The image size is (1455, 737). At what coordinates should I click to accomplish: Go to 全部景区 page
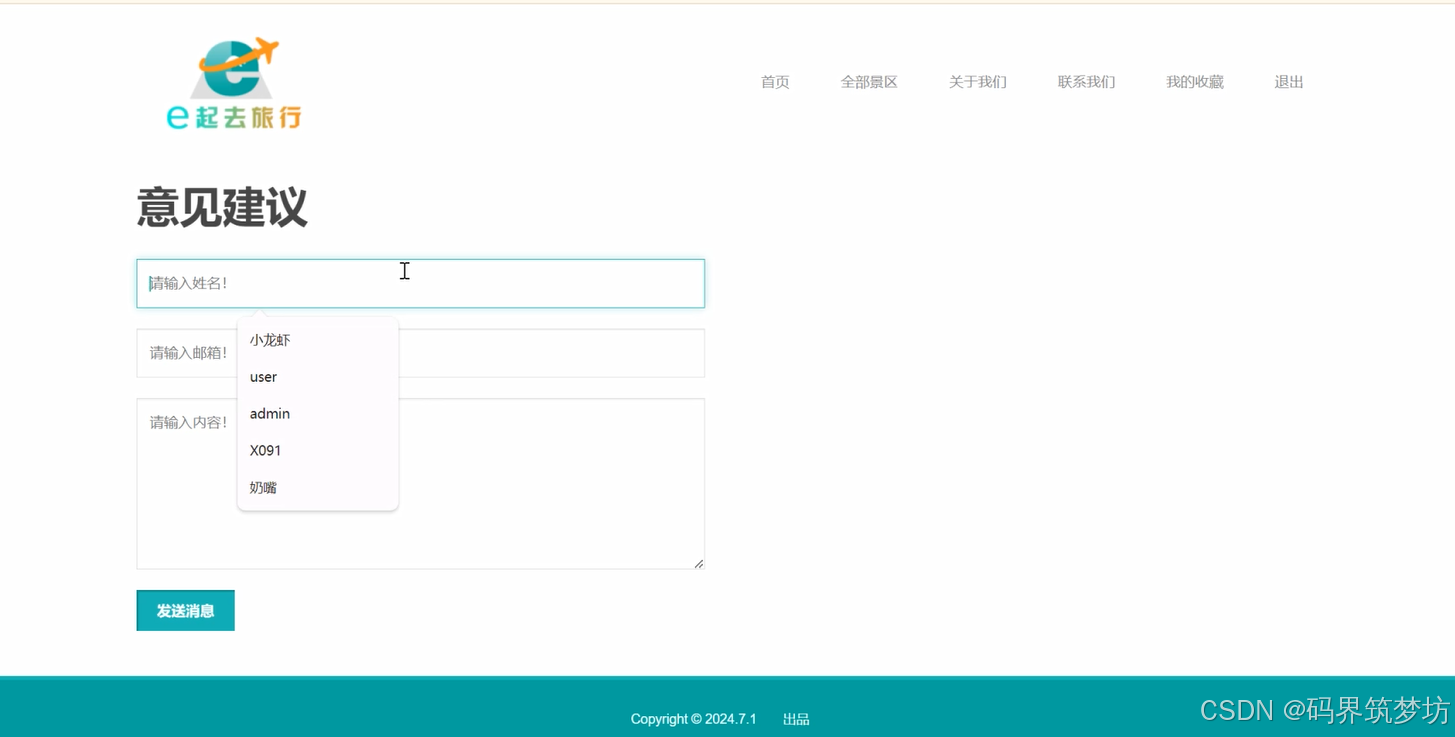pos(869,82)
